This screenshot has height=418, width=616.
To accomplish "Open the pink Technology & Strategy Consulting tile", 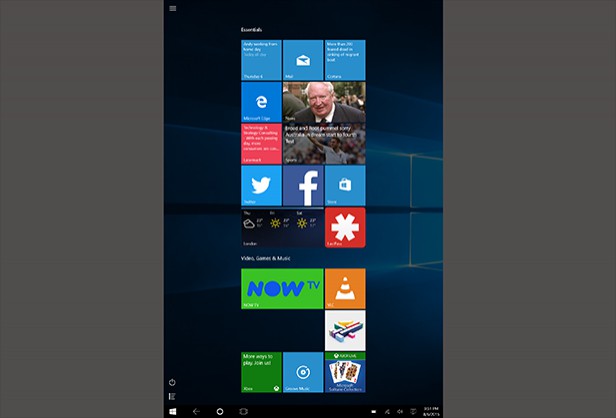I will (x=261, y=144).
